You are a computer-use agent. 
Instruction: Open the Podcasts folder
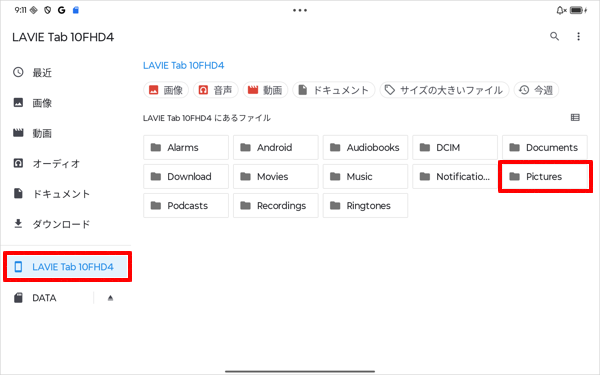pos(186,205)
